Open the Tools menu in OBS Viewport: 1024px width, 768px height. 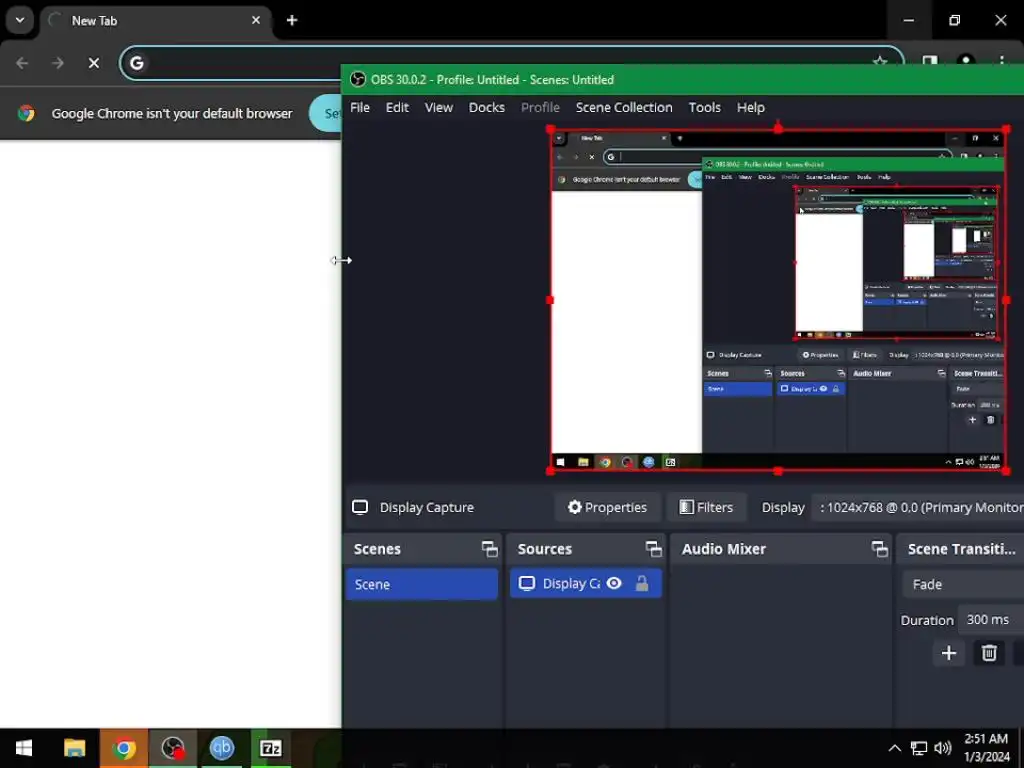[705, 108]
